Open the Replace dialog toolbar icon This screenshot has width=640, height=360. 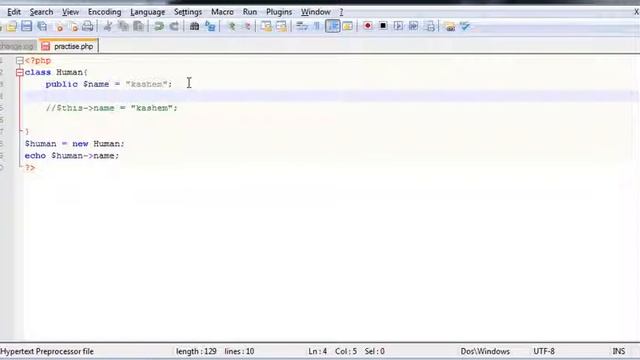click(210, 27)
